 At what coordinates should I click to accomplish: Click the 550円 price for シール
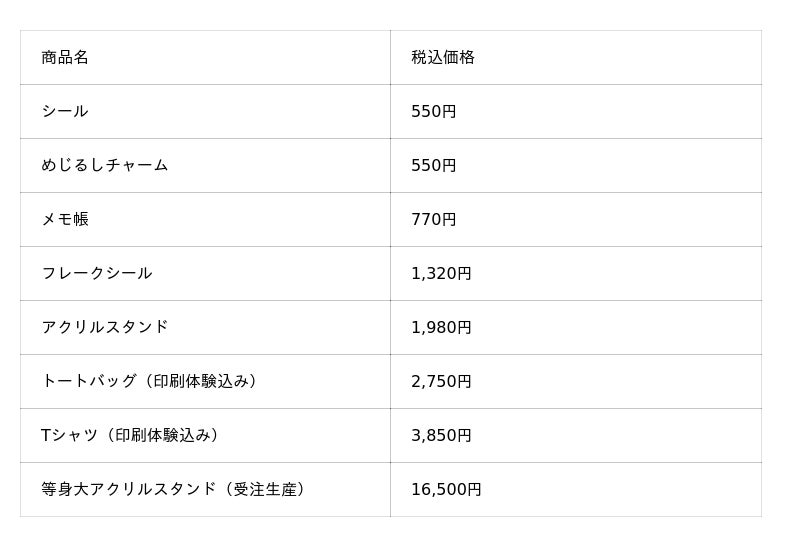tap(576, 111)
